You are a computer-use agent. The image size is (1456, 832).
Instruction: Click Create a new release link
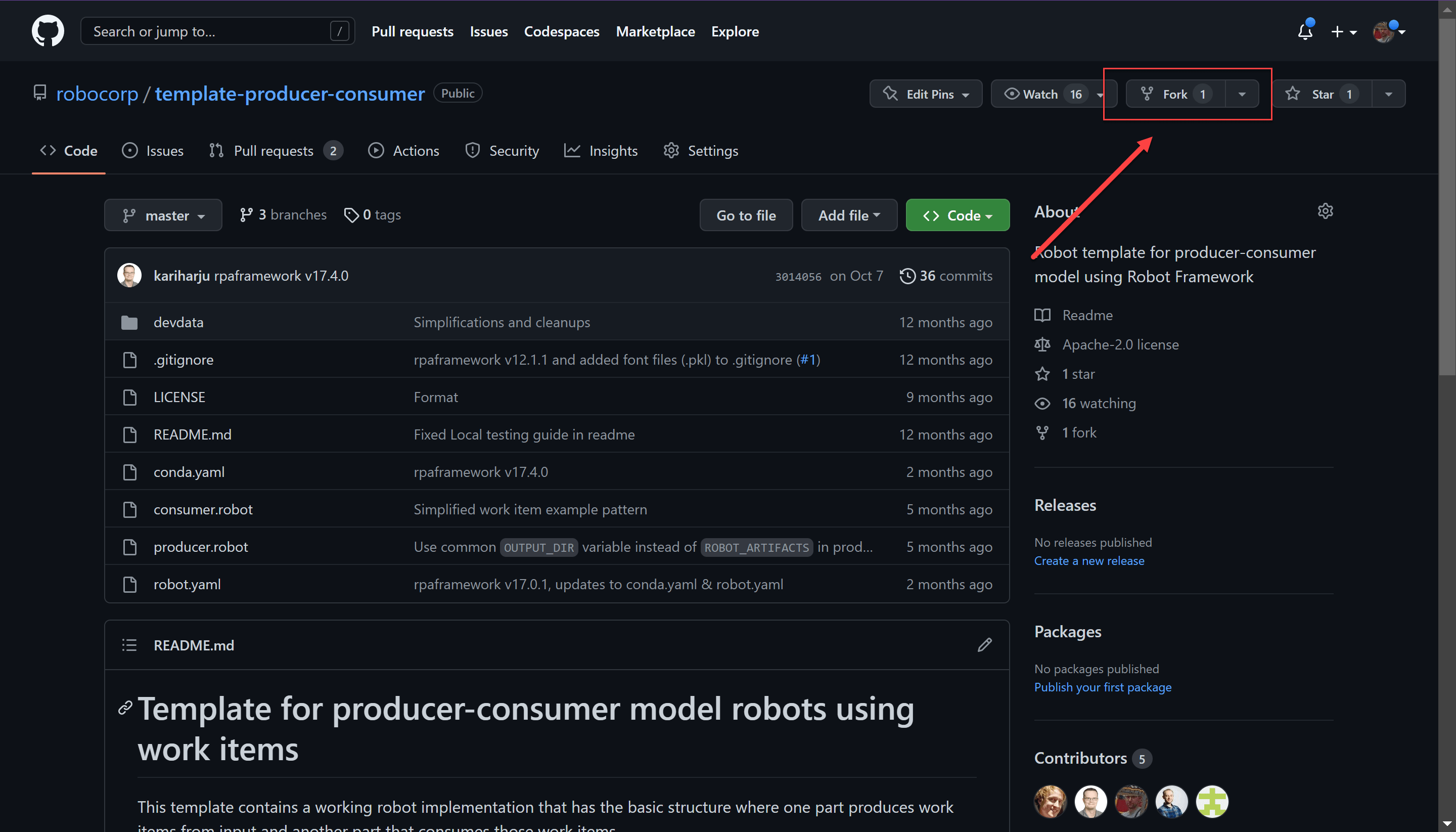(1089, 560)
